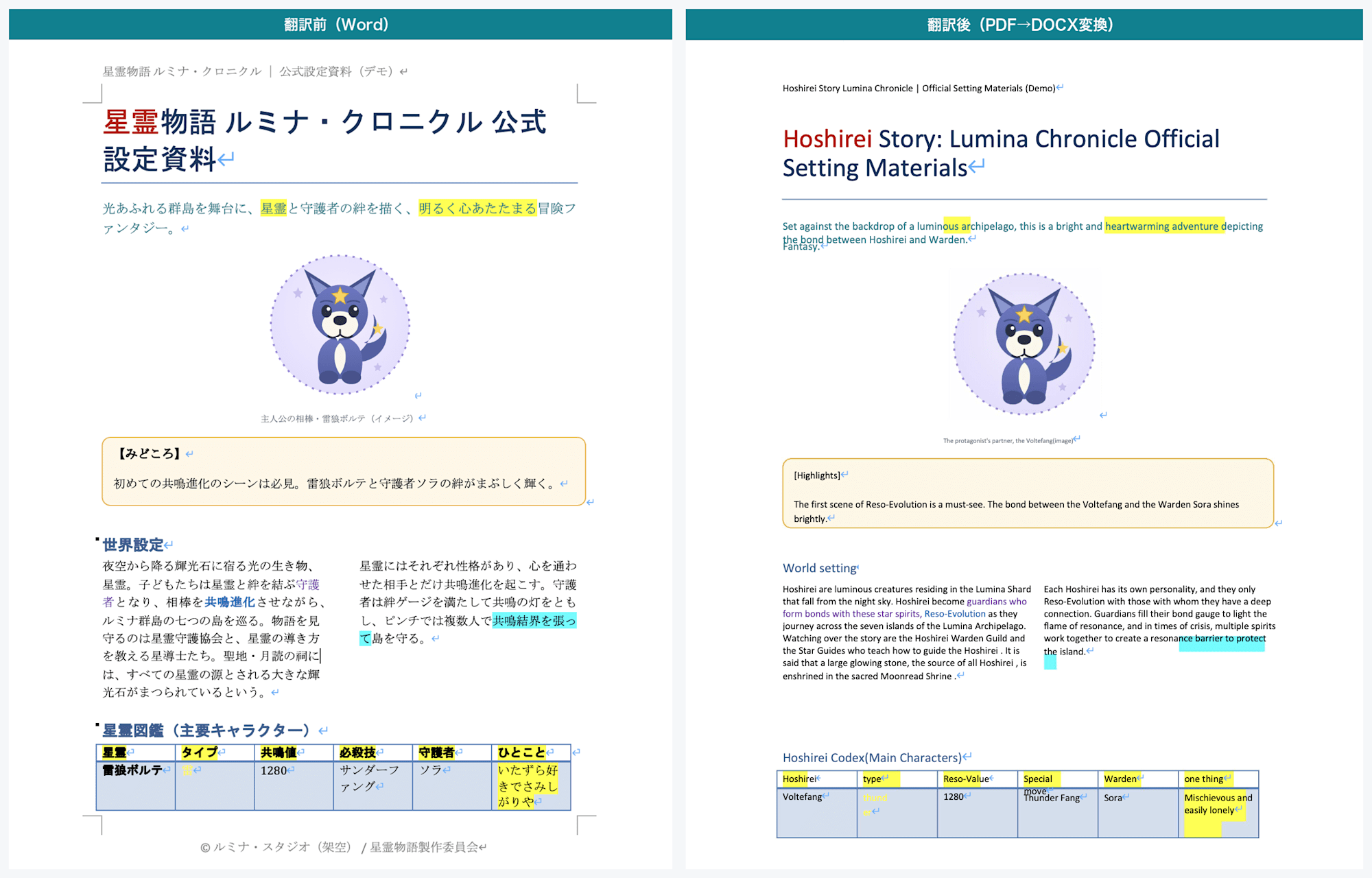Click the [Highlights] label
1372x878 pixels.
[817, 475]
